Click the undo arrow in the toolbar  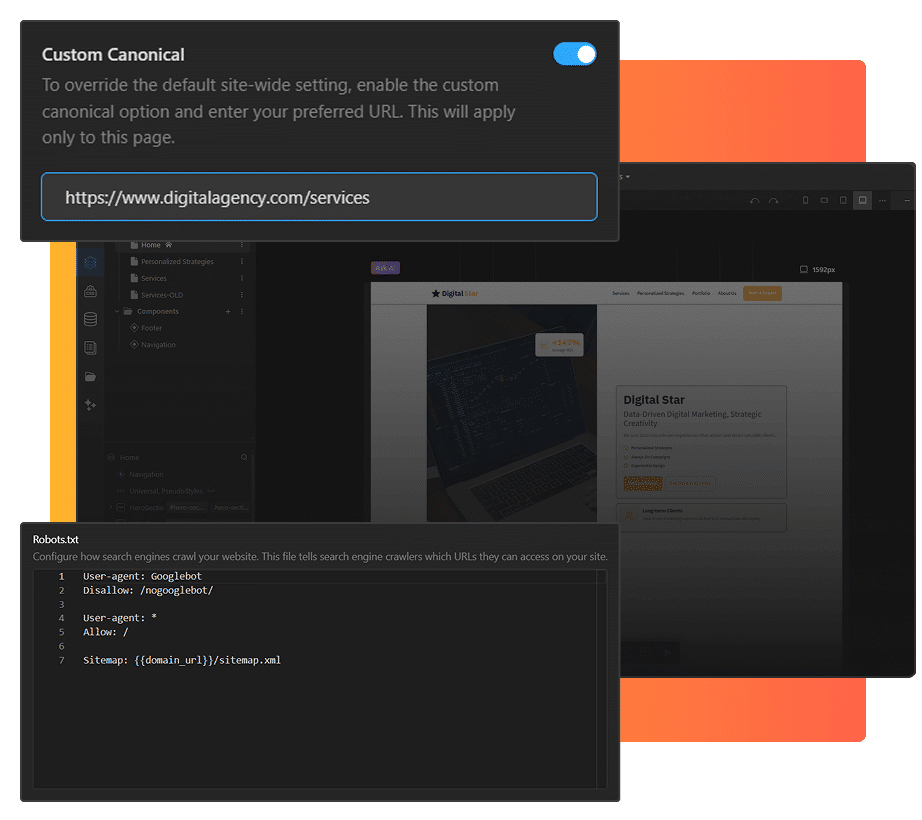(755, 201)
